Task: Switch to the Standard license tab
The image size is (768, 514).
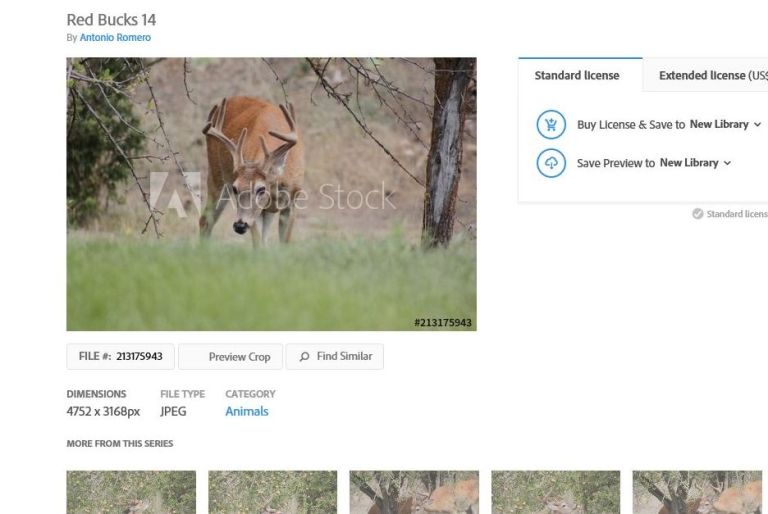Action: [x=577, y=76]
